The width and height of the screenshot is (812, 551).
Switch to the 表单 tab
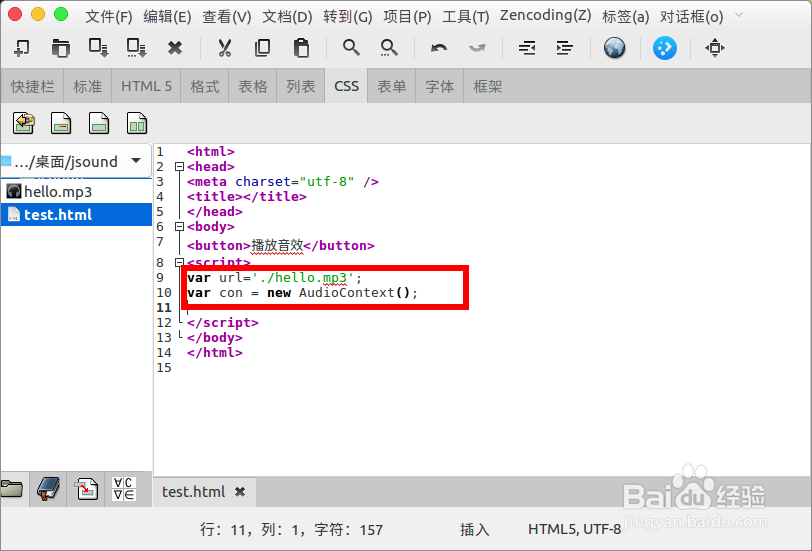pyautogui.click(x=392, y=86)
